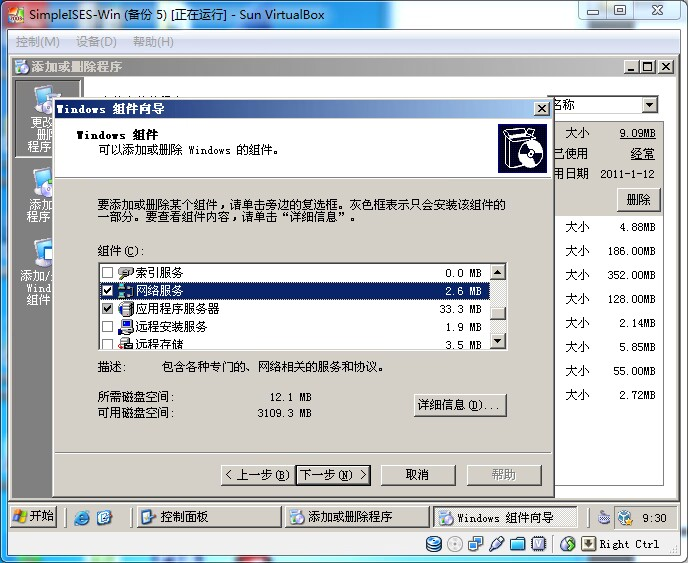
Task: Click the 网络服务 network icon
Action: click(125, 290)
